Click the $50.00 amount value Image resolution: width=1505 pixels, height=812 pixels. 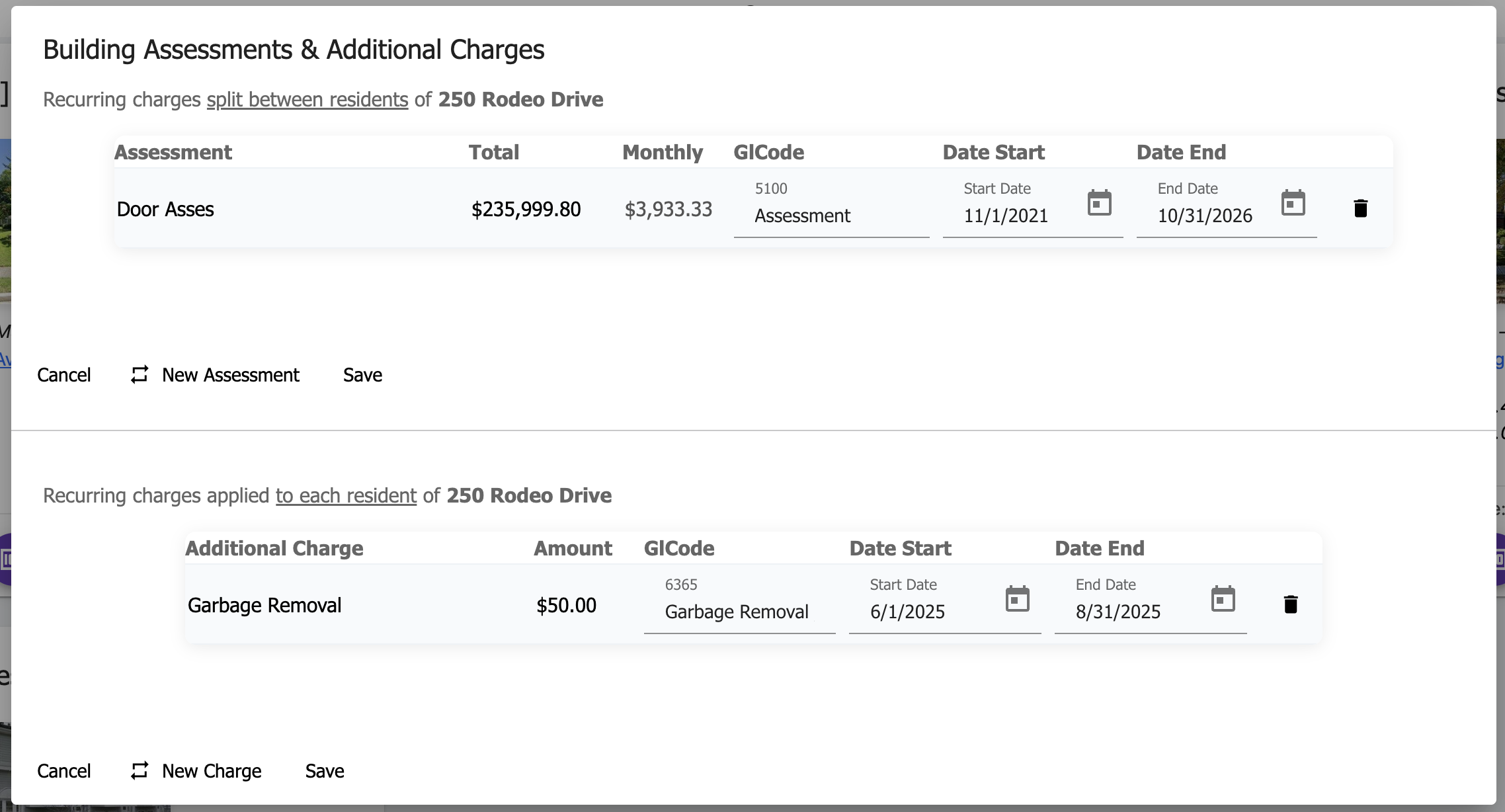(566, 605)
